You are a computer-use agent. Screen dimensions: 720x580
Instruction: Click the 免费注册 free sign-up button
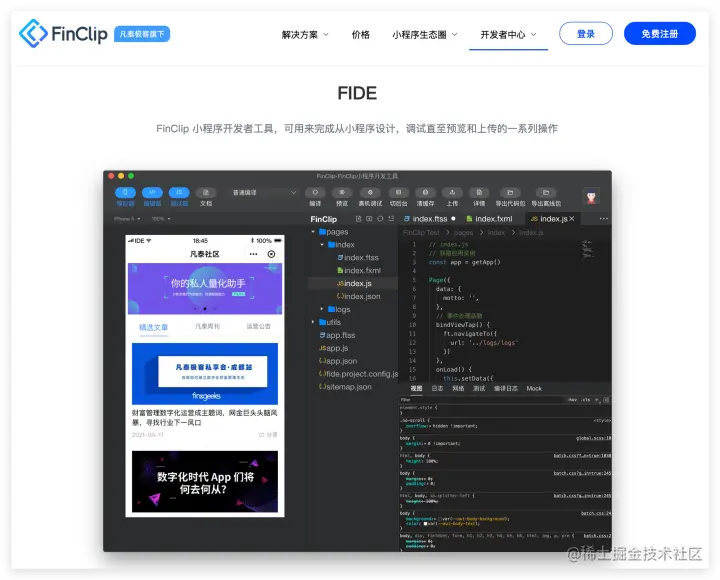(659, 34)
